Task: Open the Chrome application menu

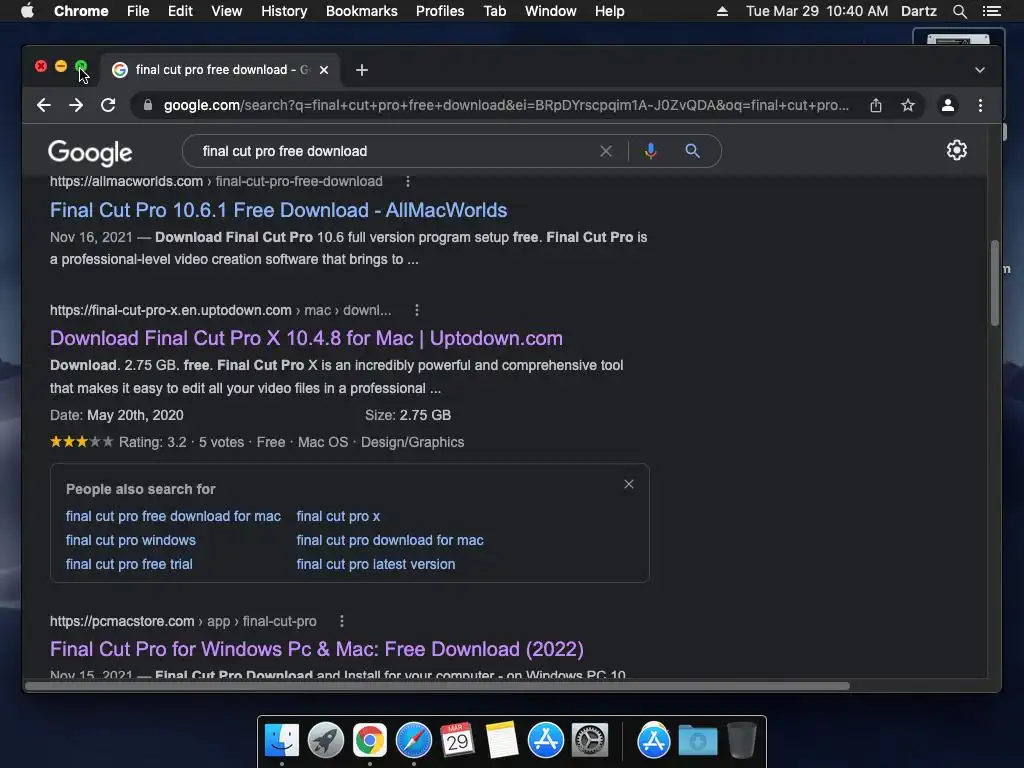Action: coord(81,11)
